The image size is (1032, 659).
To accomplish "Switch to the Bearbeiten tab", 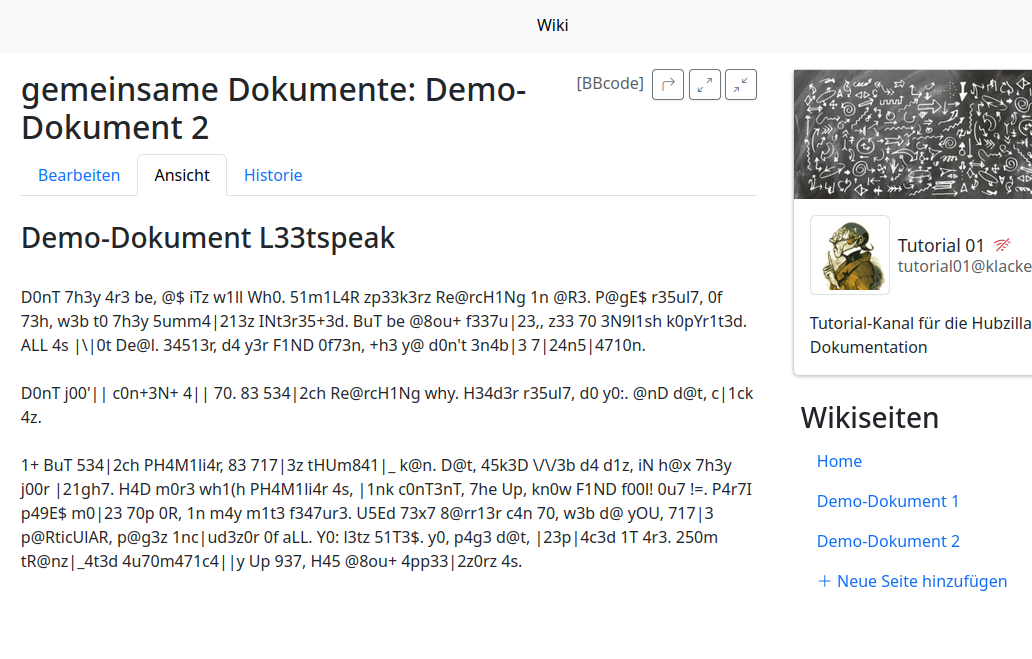I will (x=79, y=175).
